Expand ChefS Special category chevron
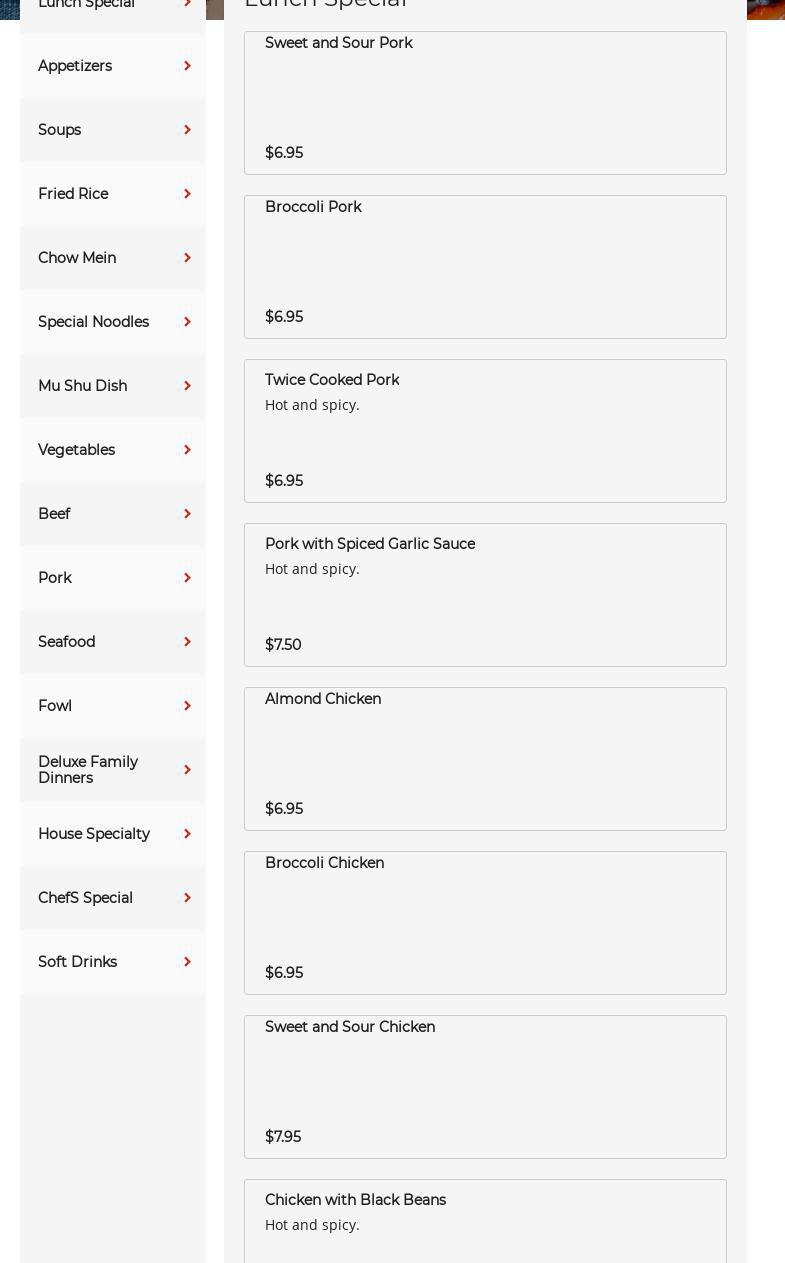The width and height of the screenshot is (785, 1263). pos(187,898)
